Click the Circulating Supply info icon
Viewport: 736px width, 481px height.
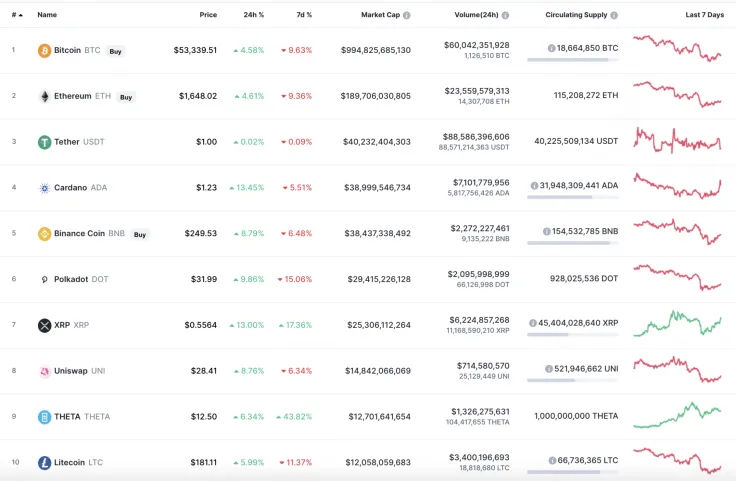point(614,15)
